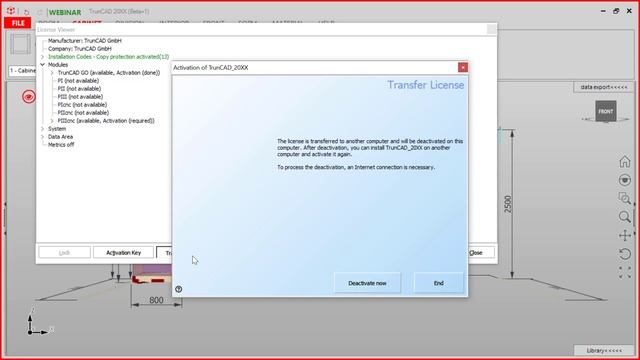Select PIIIcnc (available, Activation required) row
The height and width of the screenshot is (360, 640).
(x=106, y=121)
